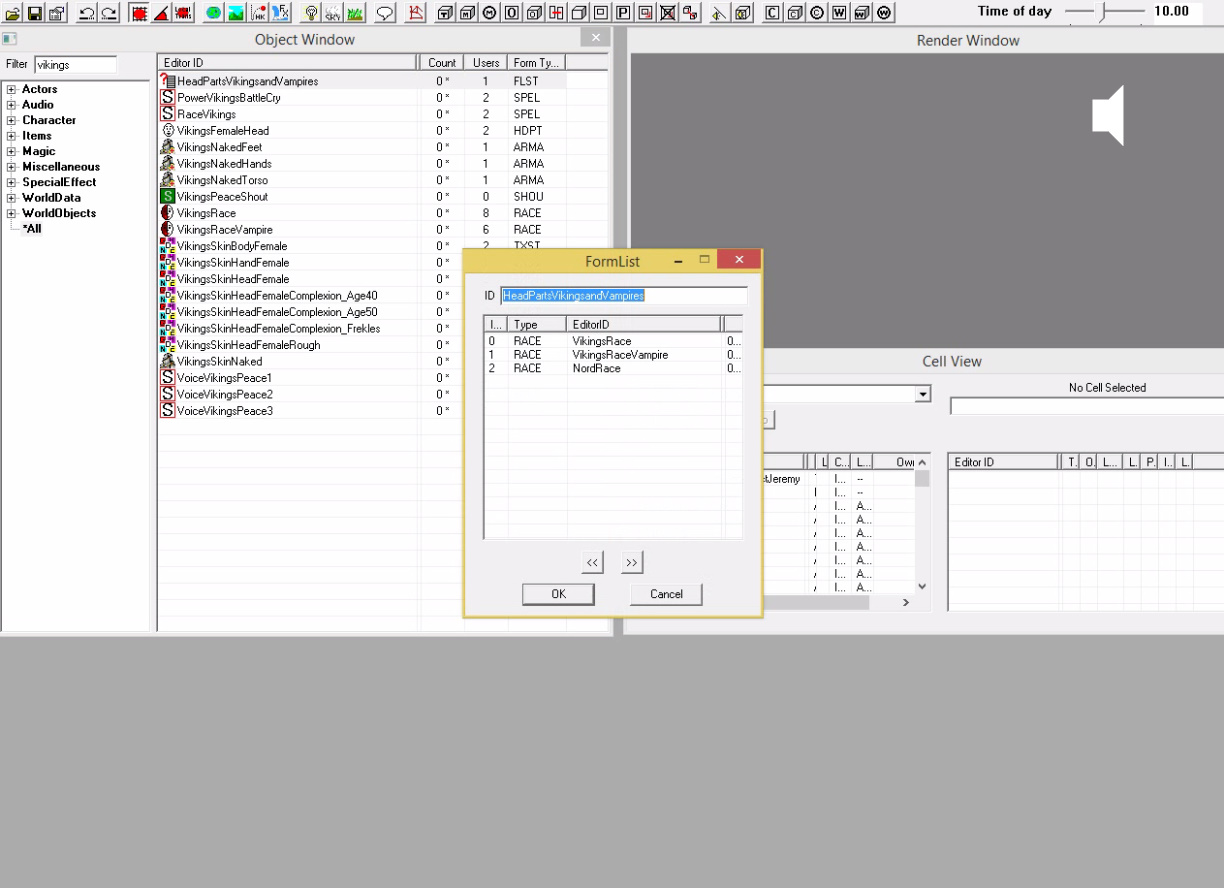Toggle the local transform icon
The image size is (1224, 888).
[183, 13]
